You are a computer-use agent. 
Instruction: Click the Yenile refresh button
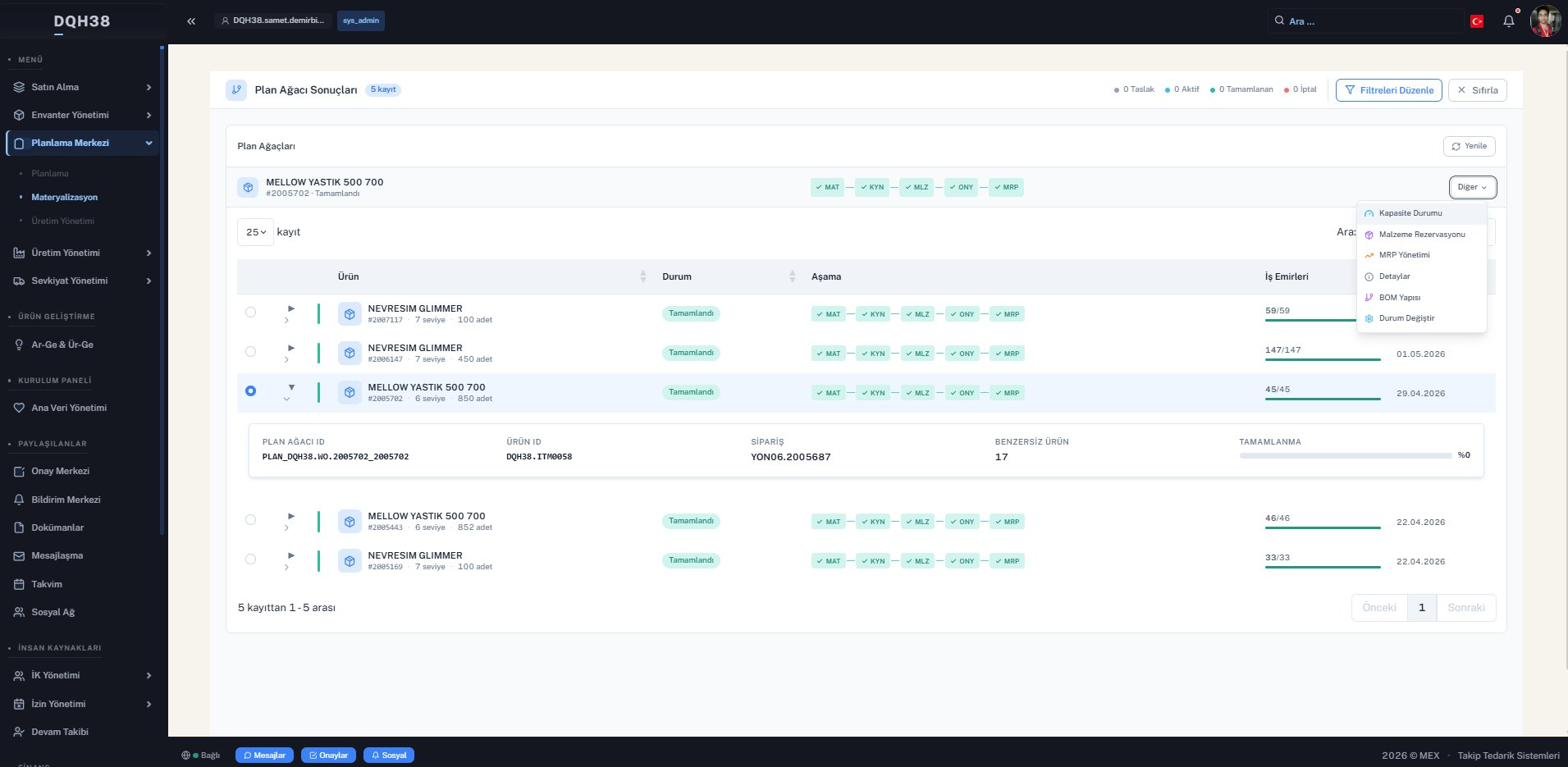coord(1469,146)
